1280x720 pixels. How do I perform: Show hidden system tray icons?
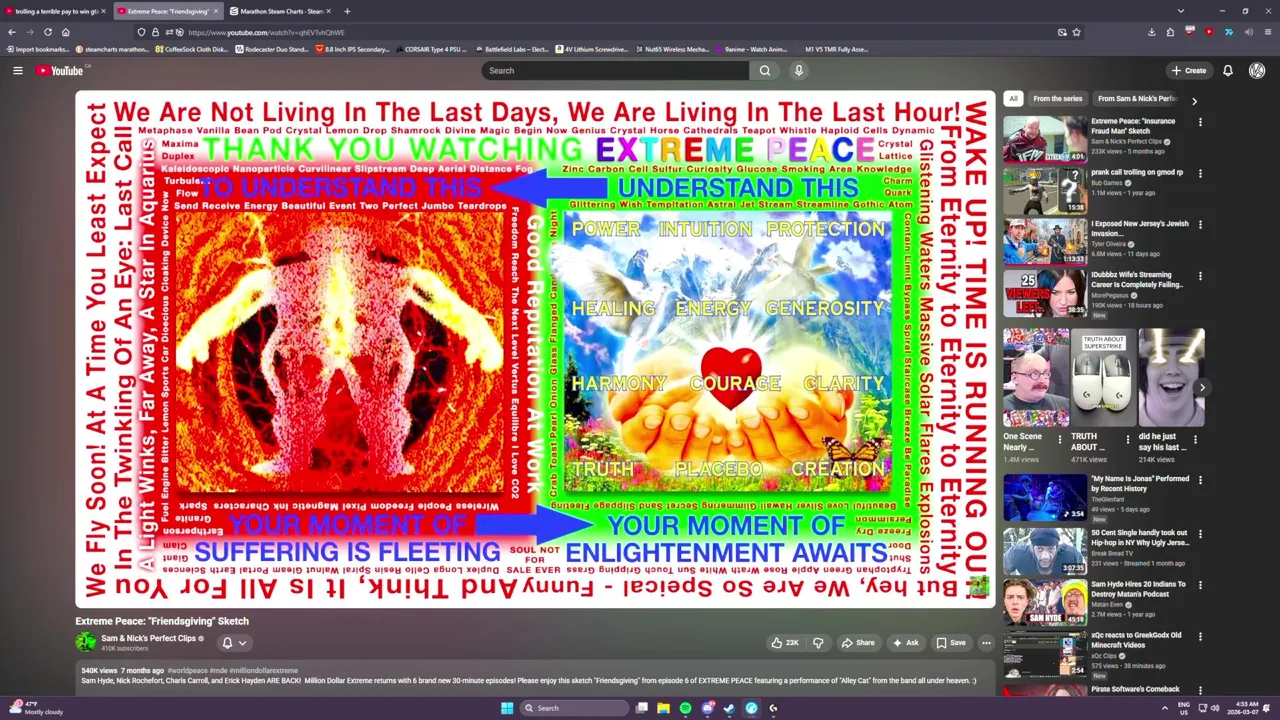(1164, 708)
